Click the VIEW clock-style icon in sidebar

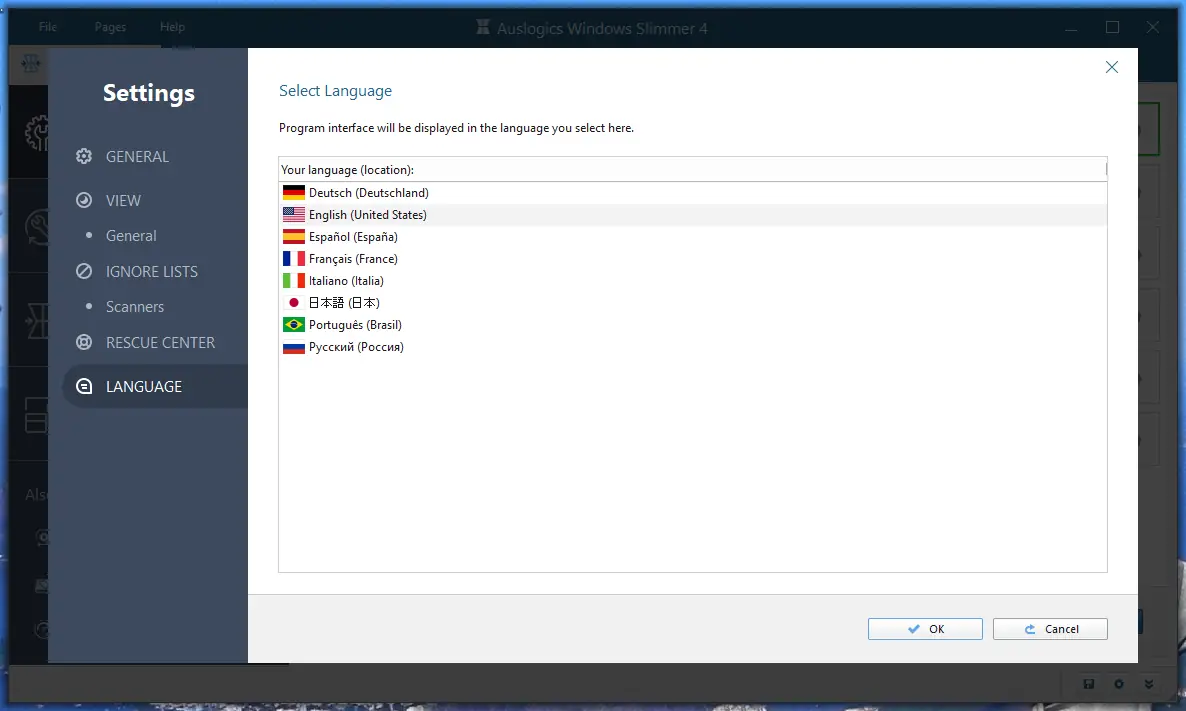(83, 200)
